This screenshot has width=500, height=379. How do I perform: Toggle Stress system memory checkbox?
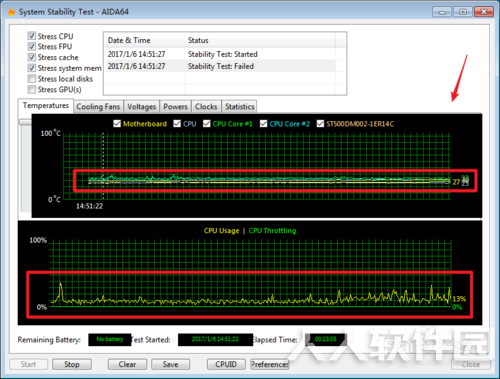coord(32,68)
